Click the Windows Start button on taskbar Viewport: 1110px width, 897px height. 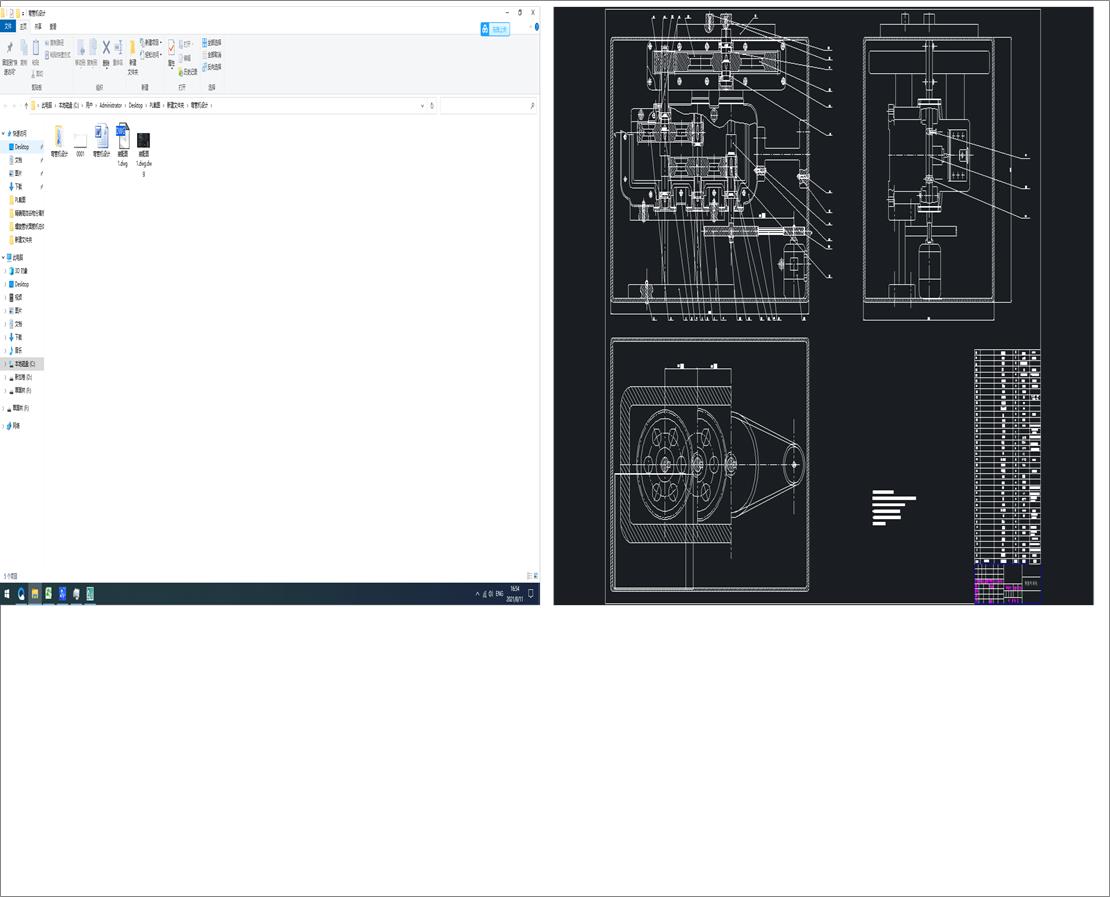[x=7, y=594]
